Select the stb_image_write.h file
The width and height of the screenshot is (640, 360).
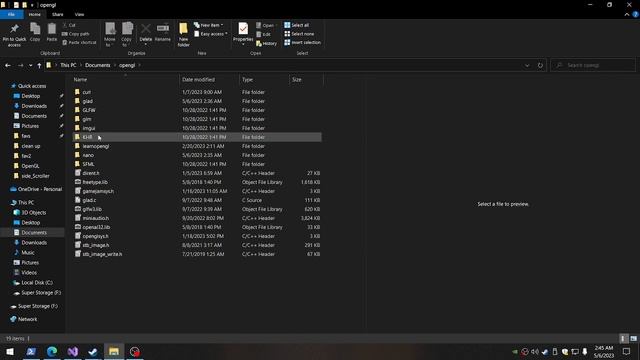[197, 254]
